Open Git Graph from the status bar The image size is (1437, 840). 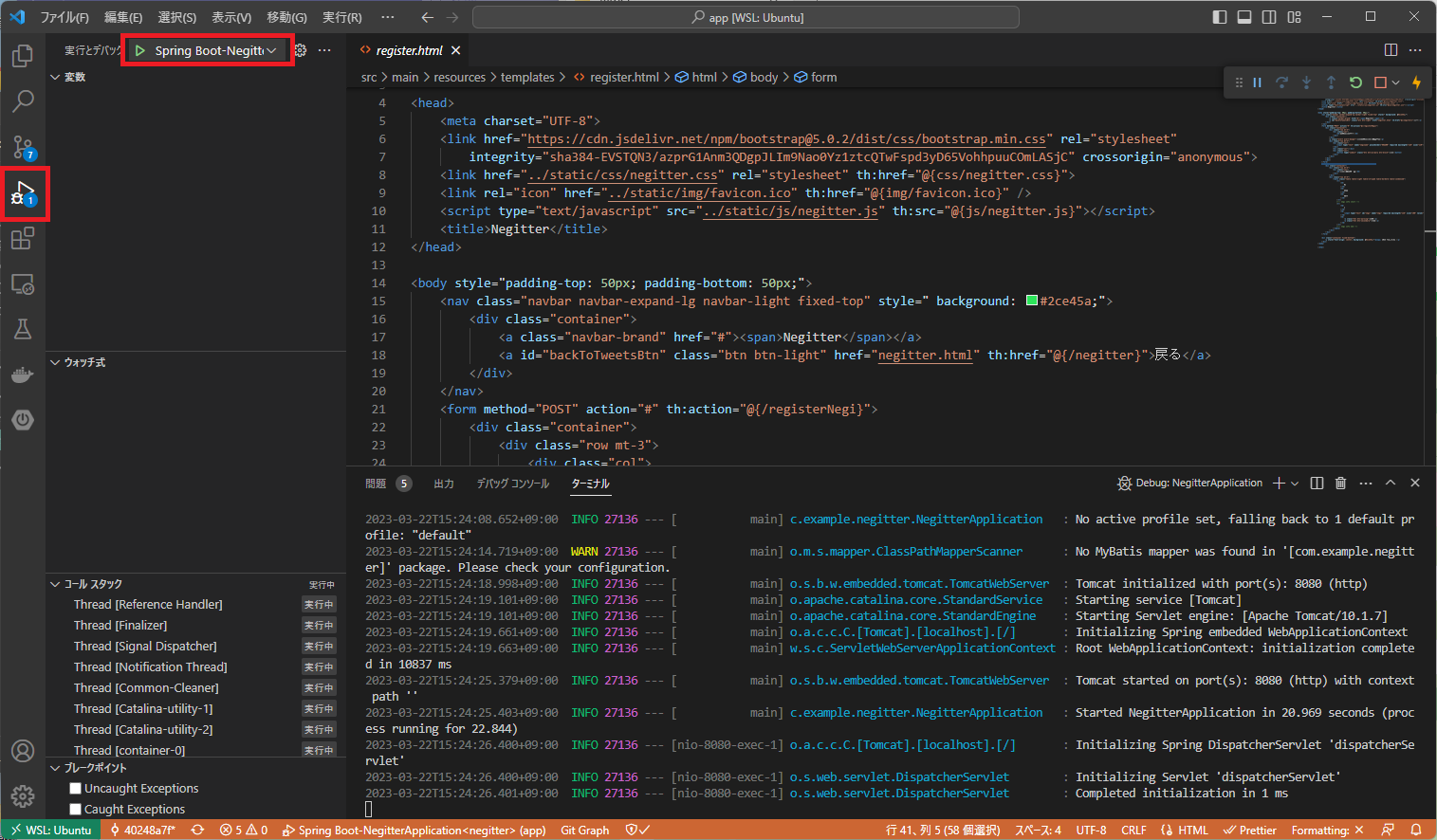(x=584, y=829)
